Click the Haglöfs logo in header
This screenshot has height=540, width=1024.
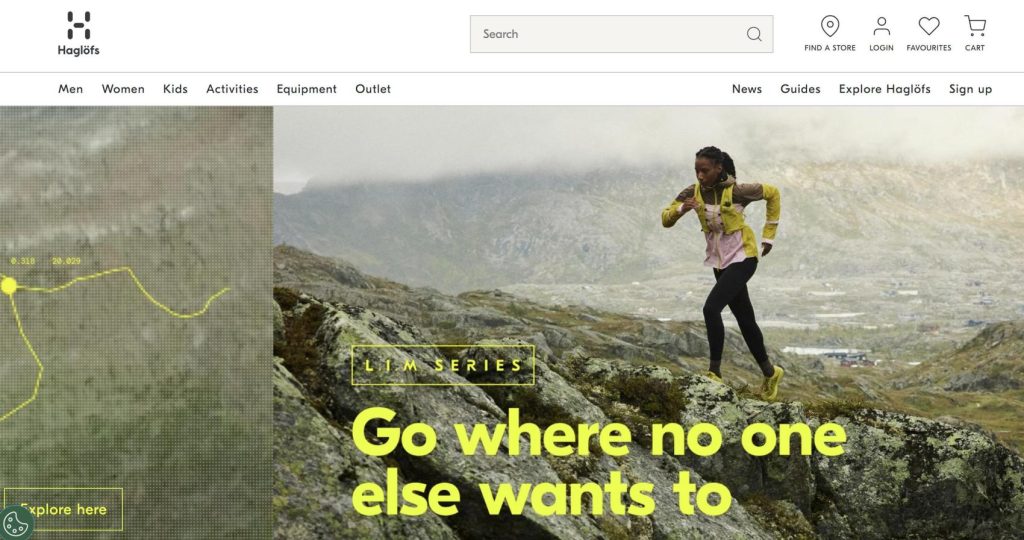pyautogui.click(x=78, y=33)
